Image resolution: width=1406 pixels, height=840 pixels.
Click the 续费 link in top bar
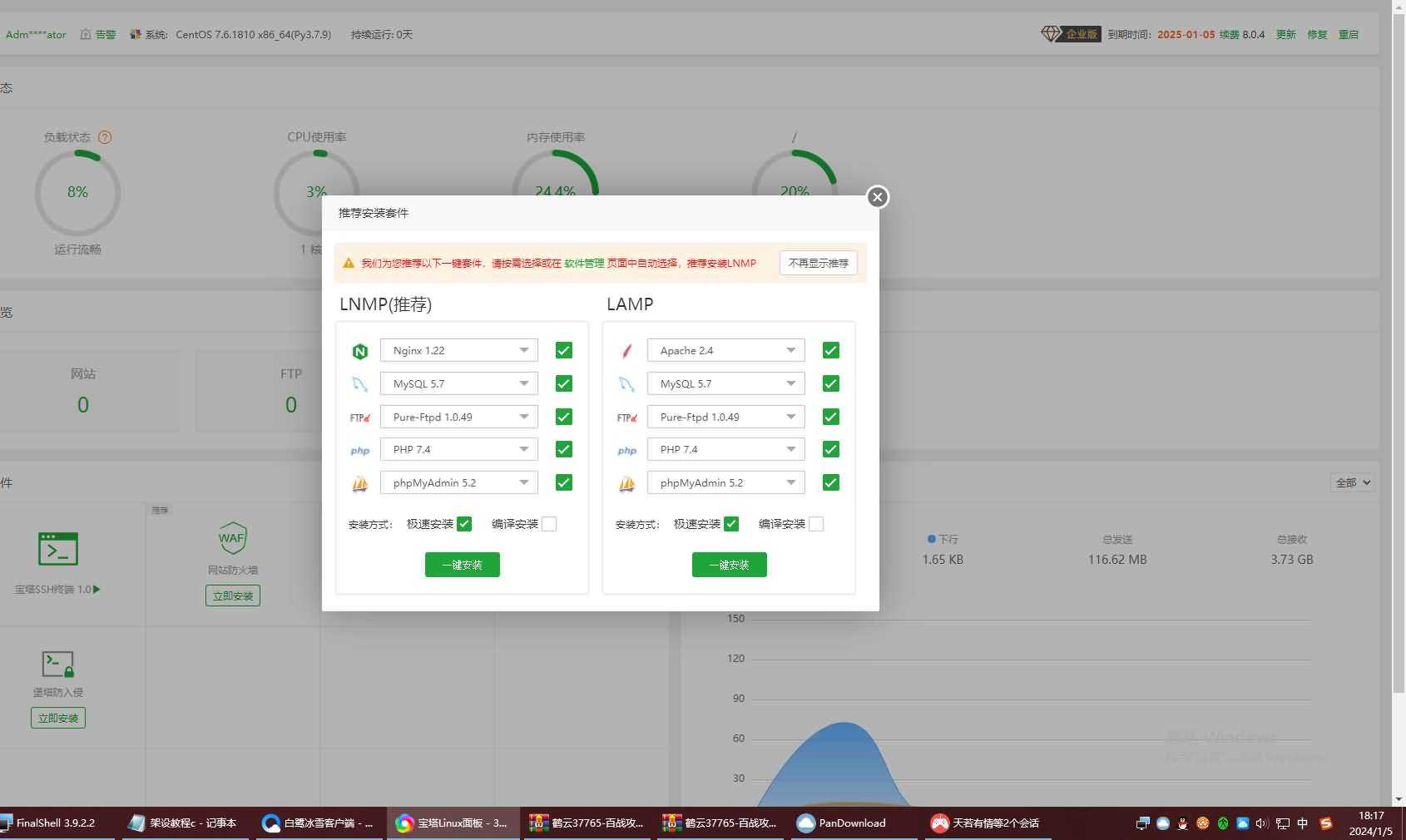[1230, 34]
